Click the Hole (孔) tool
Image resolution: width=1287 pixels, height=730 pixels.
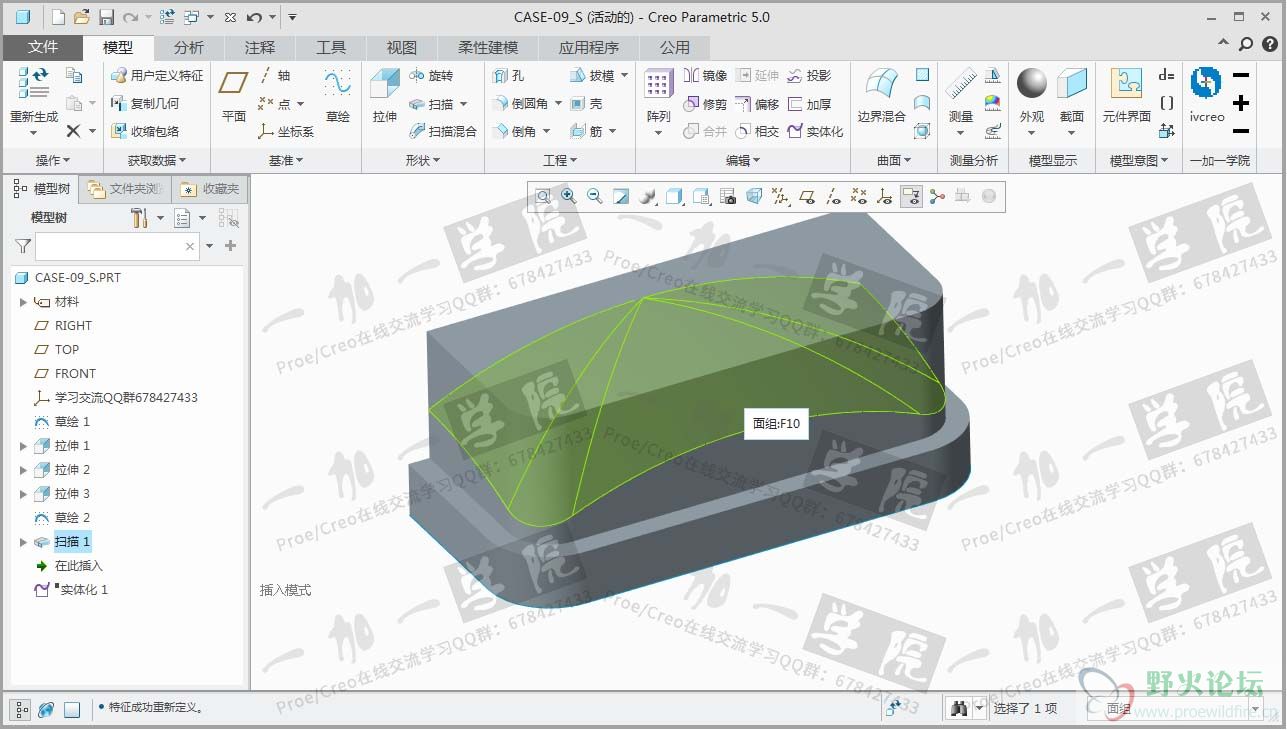(x=508, y=75)
